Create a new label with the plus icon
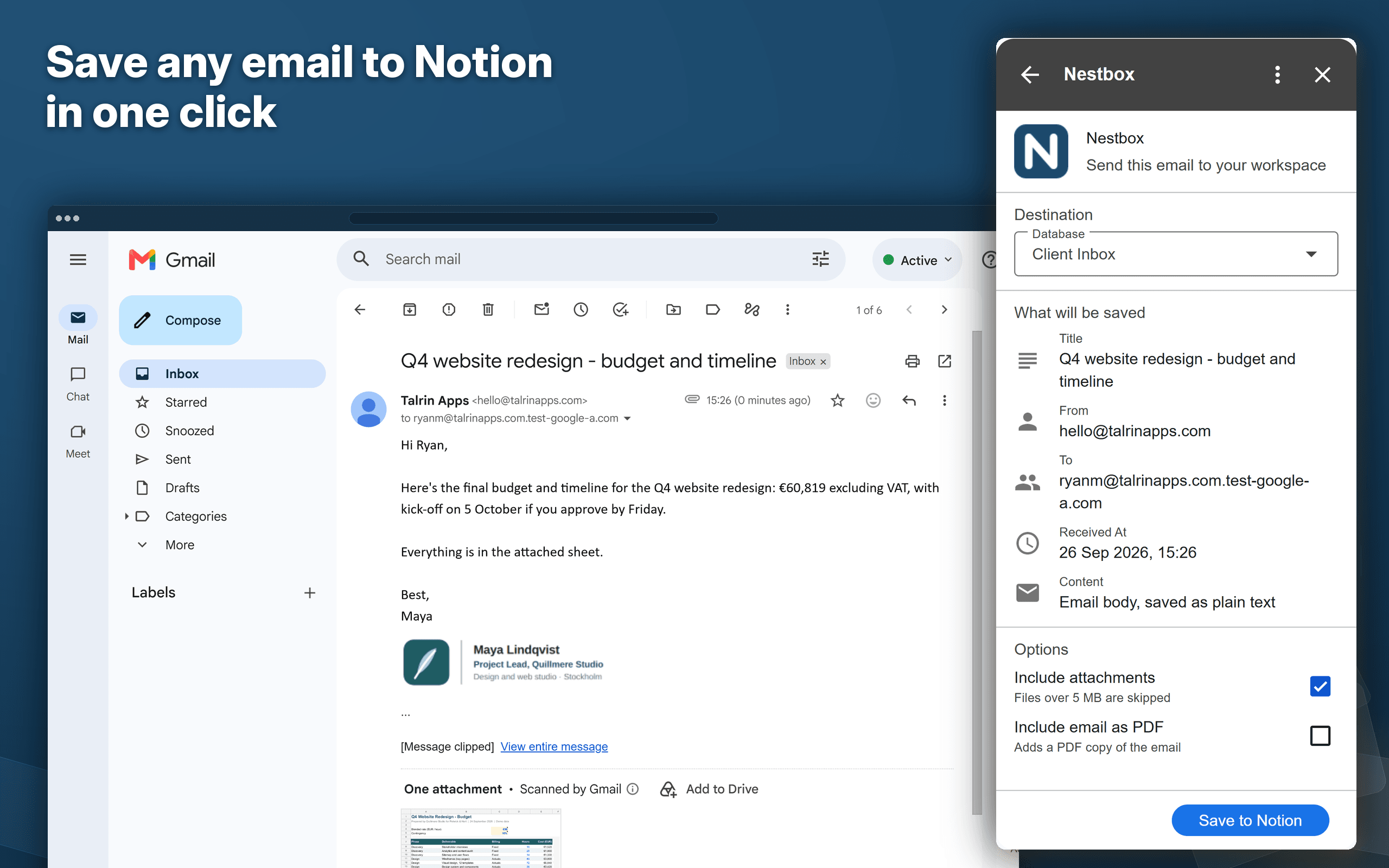Screen dimensions: 1389x868 click(310, 592)
